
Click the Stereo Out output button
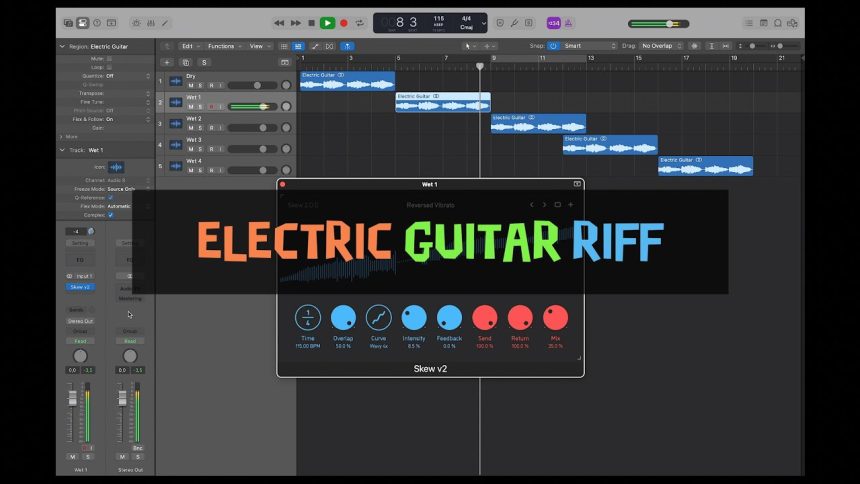pos(80,321)
